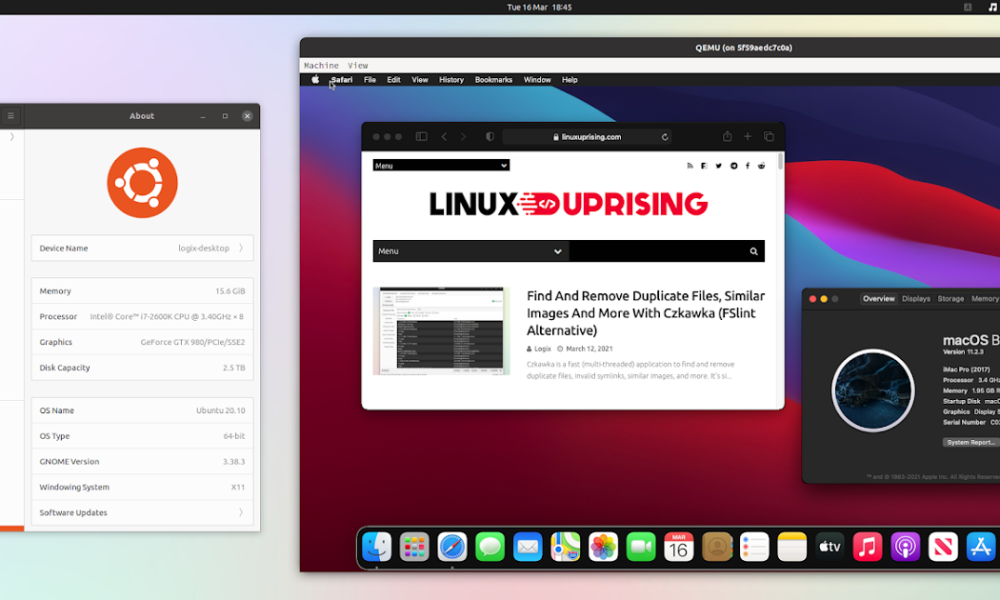Open the Bookmarks menu
Viewport: 1000px width, 600px height.
[x=494, y=80]
